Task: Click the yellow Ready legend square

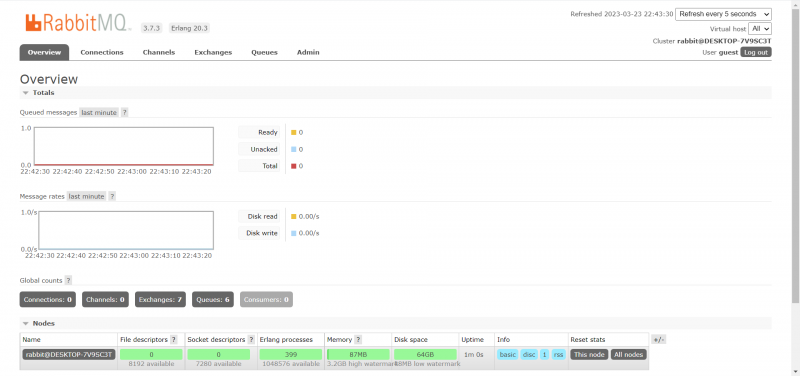Action: pyautogui.click(x=293, y=133)
